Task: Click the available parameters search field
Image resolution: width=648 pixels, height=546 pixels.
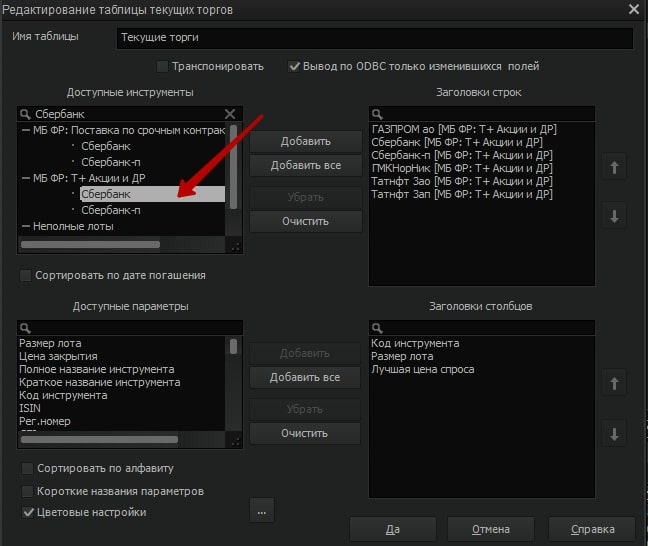Action: point(130,328)
